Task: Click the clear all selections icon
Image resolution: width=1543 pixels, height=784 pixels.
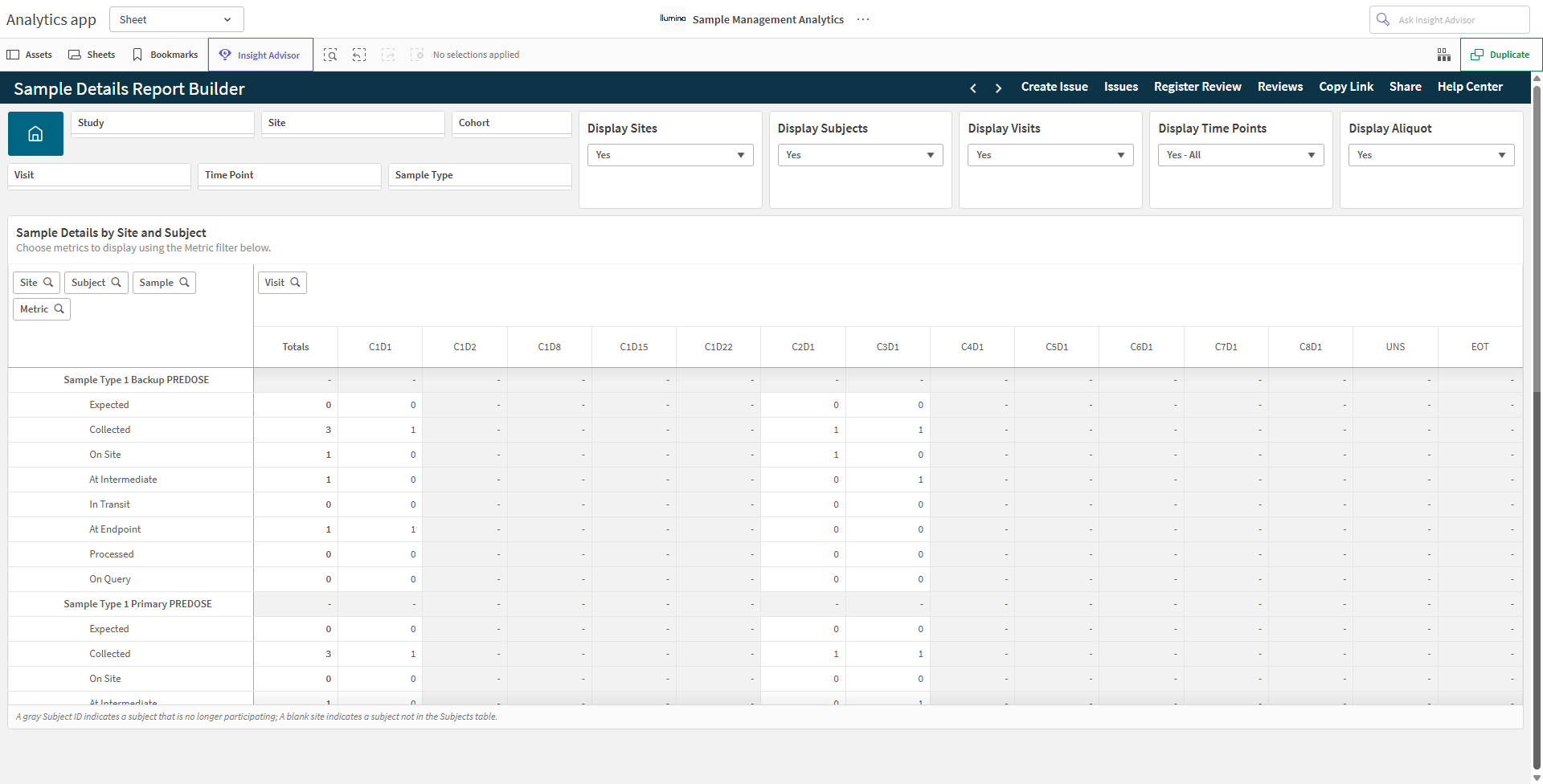Action: 417,55
